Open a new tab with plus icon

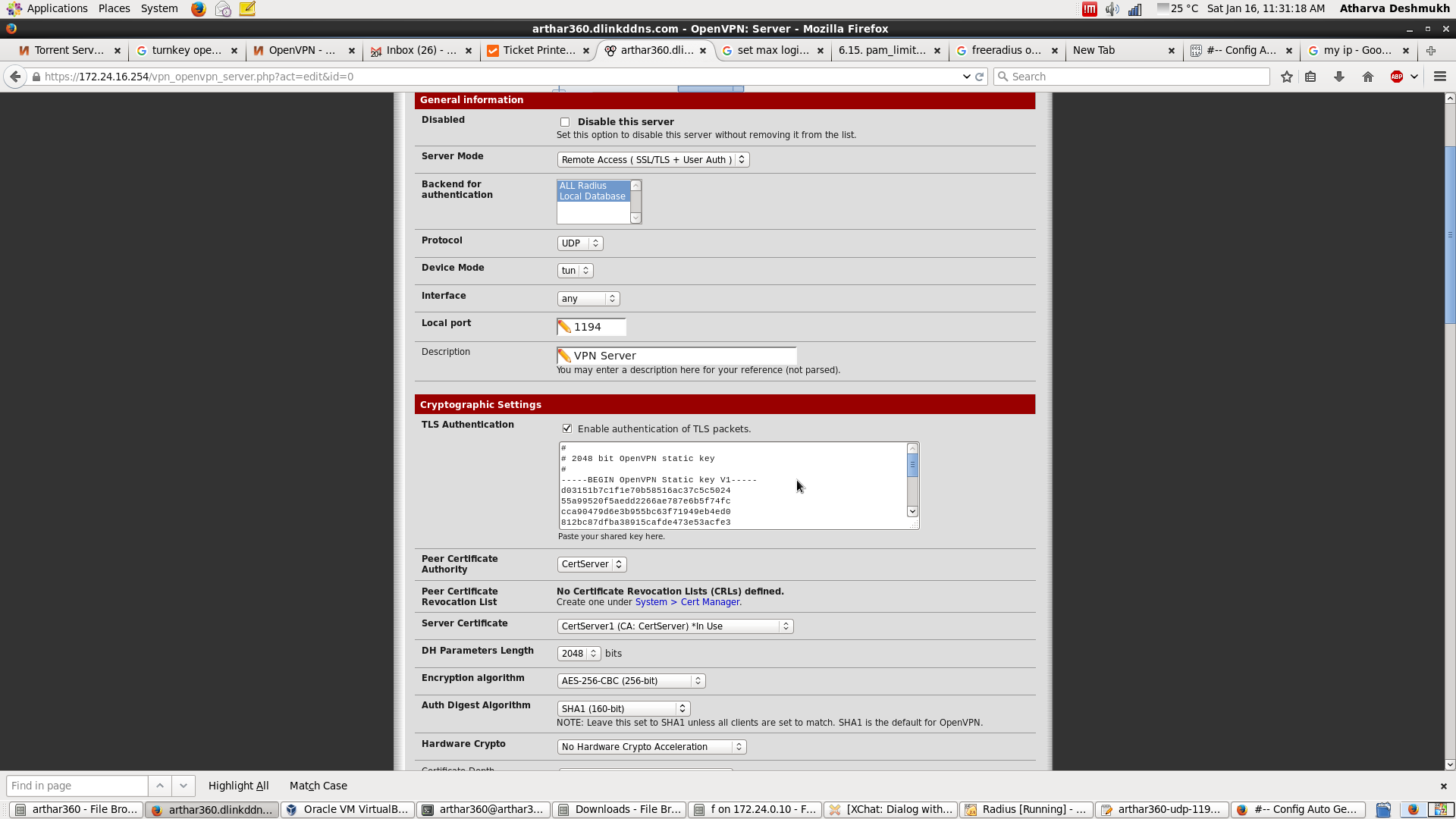[1431, 51]
